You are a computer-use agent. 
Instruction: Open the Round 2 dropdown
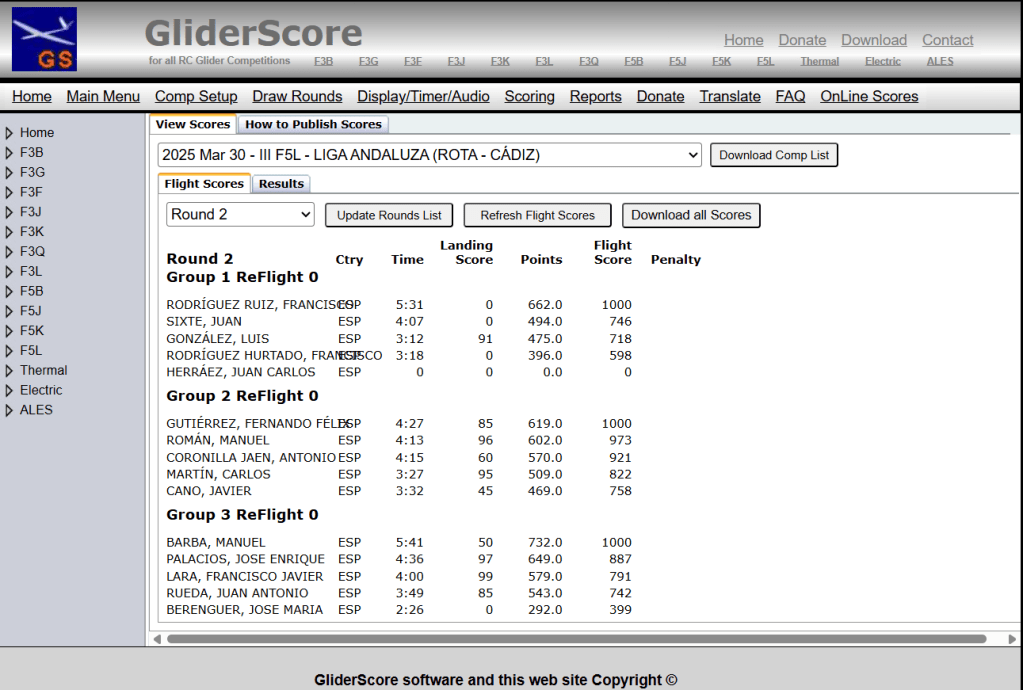[240, 215]
